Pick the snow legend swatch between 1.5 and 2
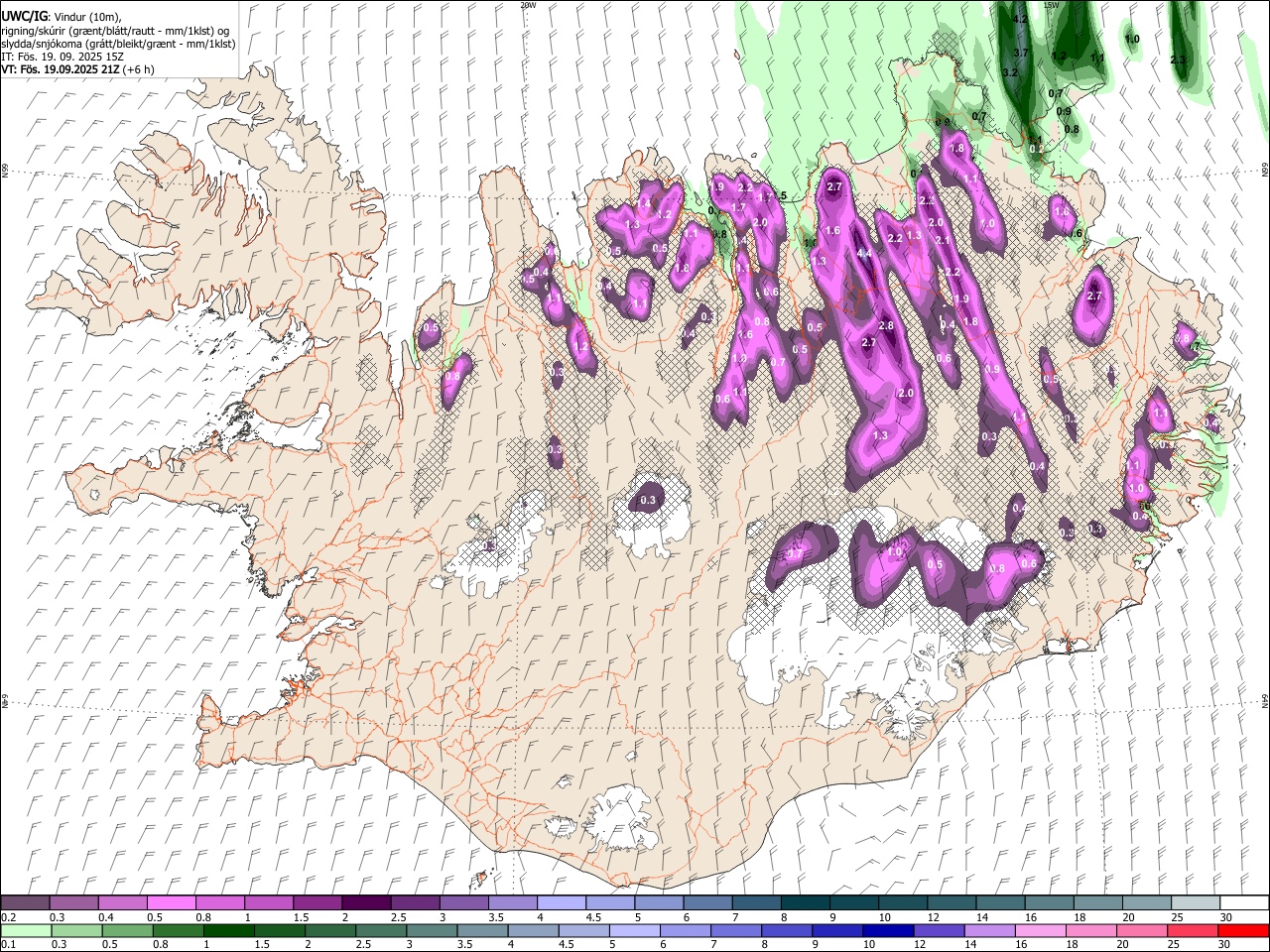The height and width of the screenshot is (952, 1270). (317, 903)
